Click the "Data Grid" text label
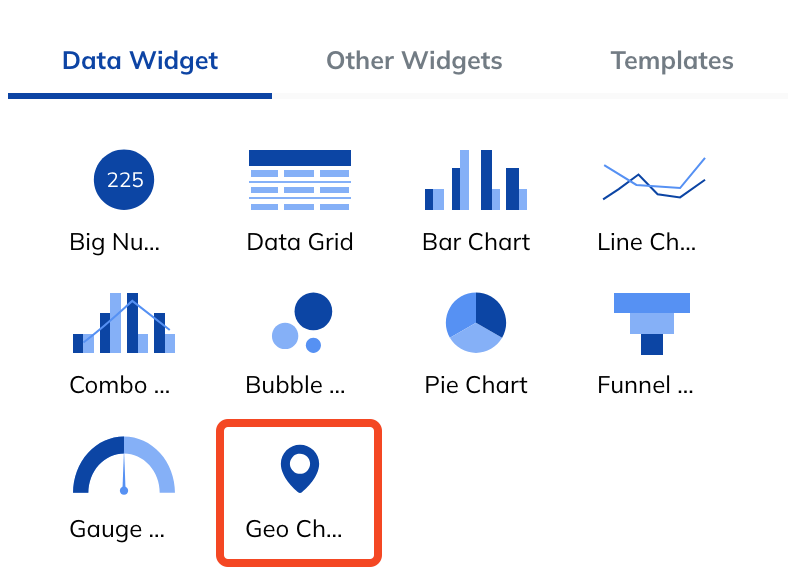Screen dimensions: 798x574 pyautogui.click(x=300, y=242)
